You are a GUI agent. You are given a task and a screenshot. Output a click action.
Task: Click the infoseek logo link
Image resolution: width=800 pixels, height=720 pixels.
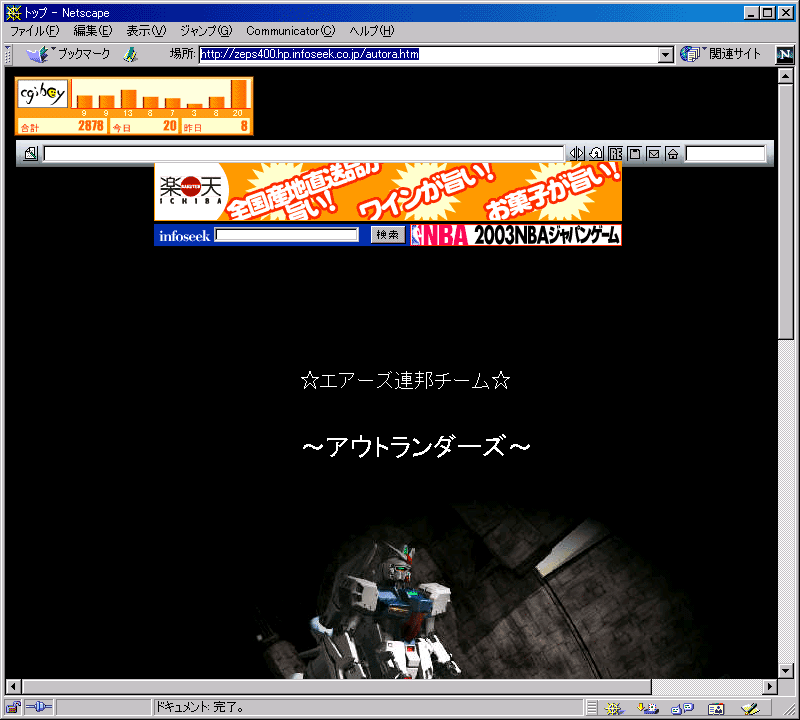click(x=184, y=236)
